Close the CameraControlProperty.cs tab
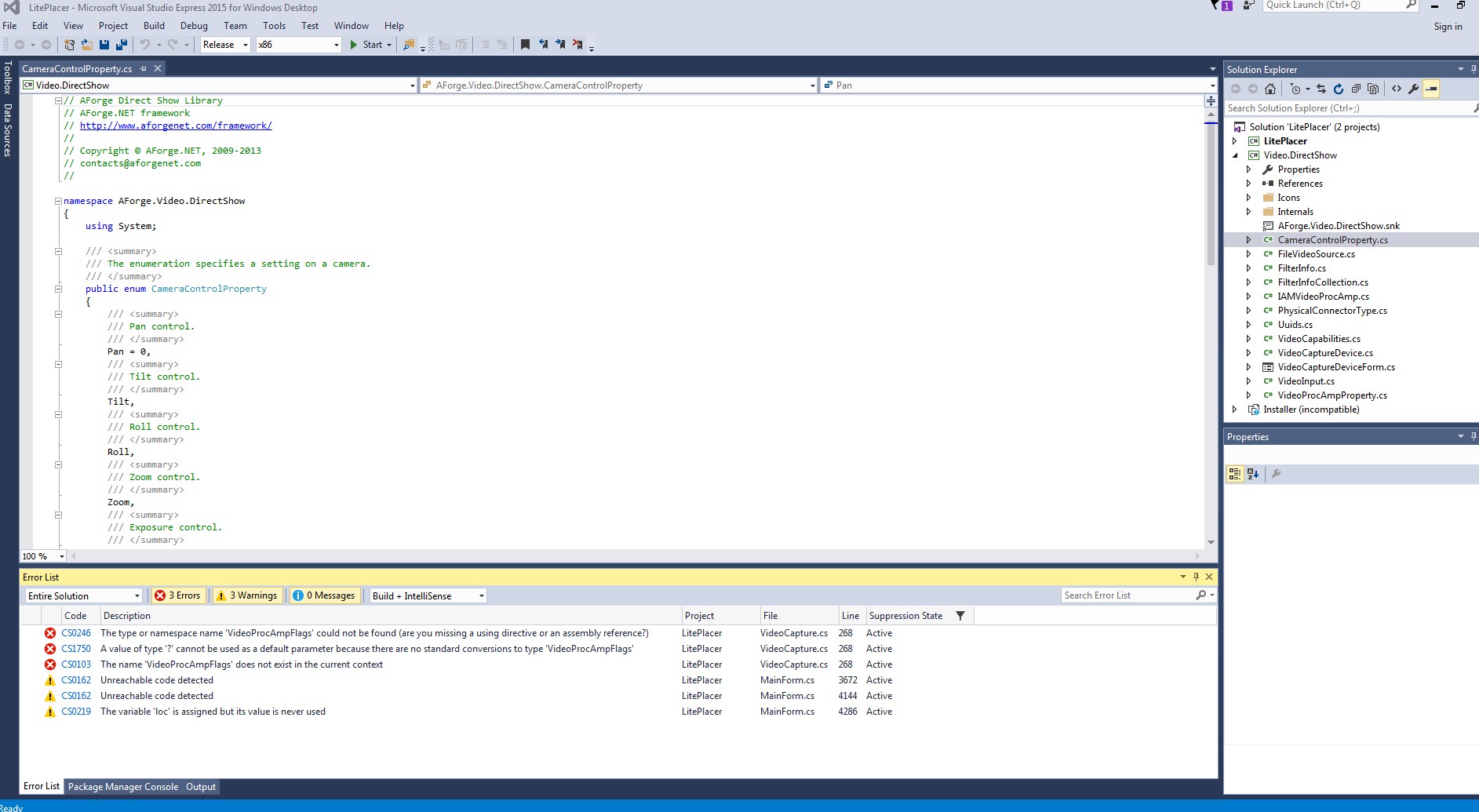The width and height of the screenshot is (1479, 812). pos(158,69)
